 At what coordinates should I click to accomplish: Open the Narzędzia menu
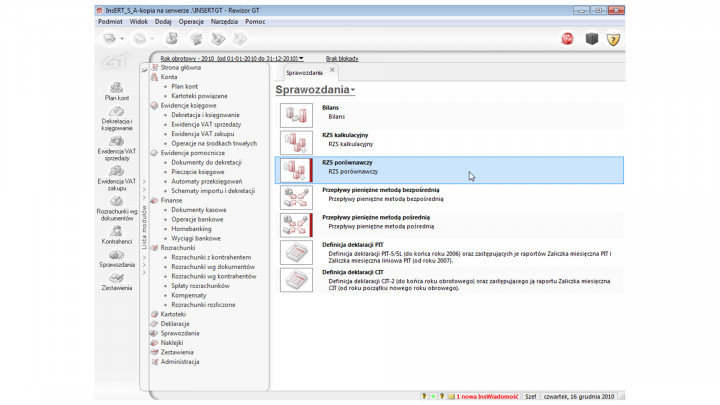coord(224,22)
